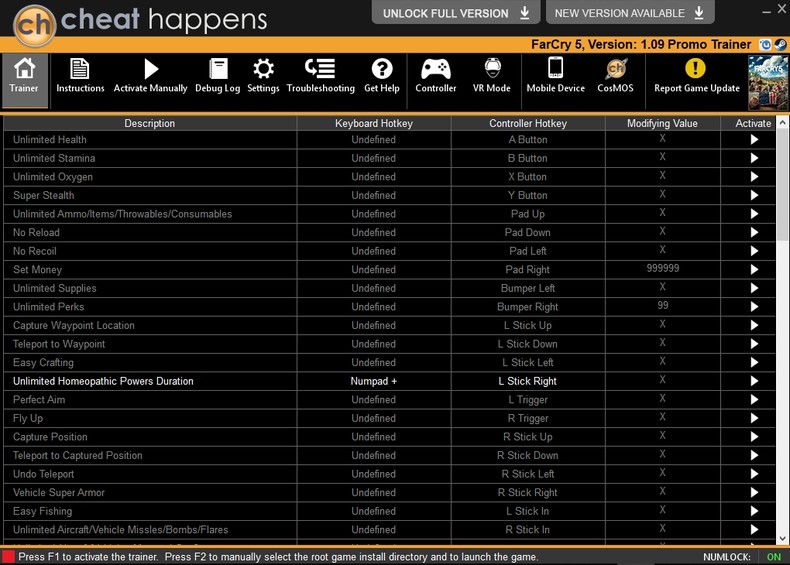Open Troubleshooting
This screenshot has height=565, width=790.
[320, 76]
